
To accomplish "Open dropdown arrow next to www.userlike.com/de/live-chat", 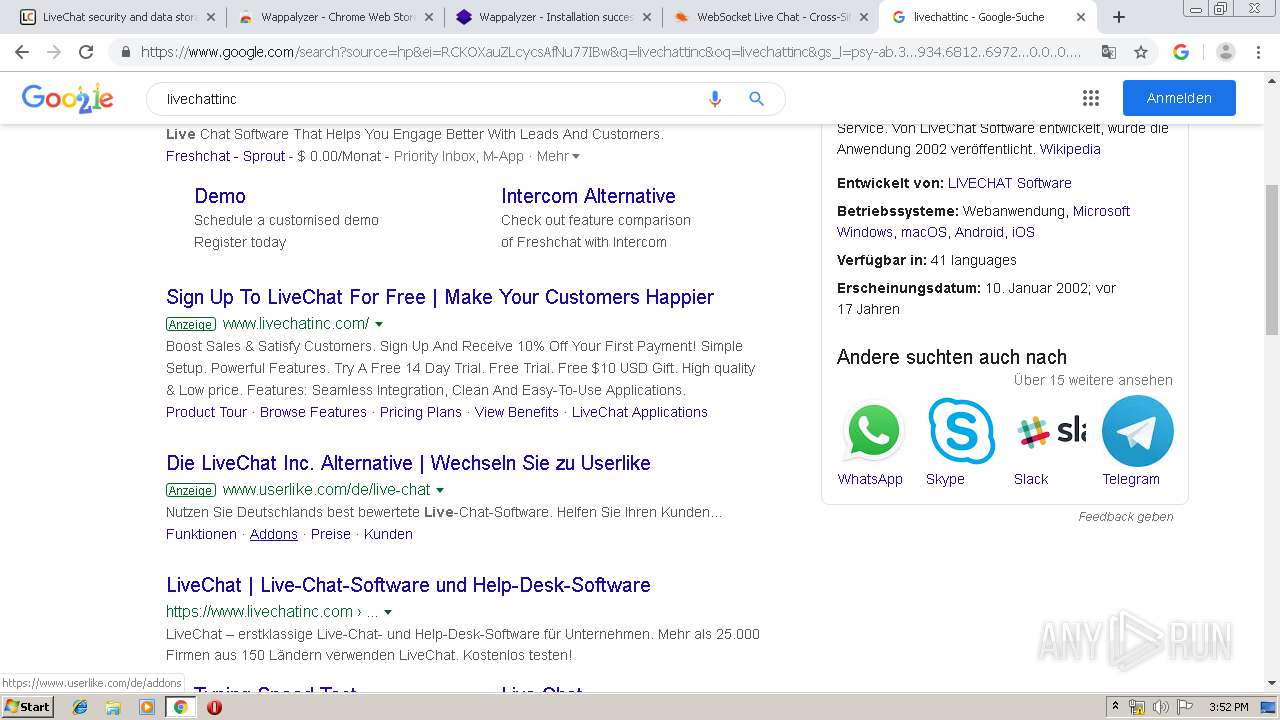I will (440, 490).
